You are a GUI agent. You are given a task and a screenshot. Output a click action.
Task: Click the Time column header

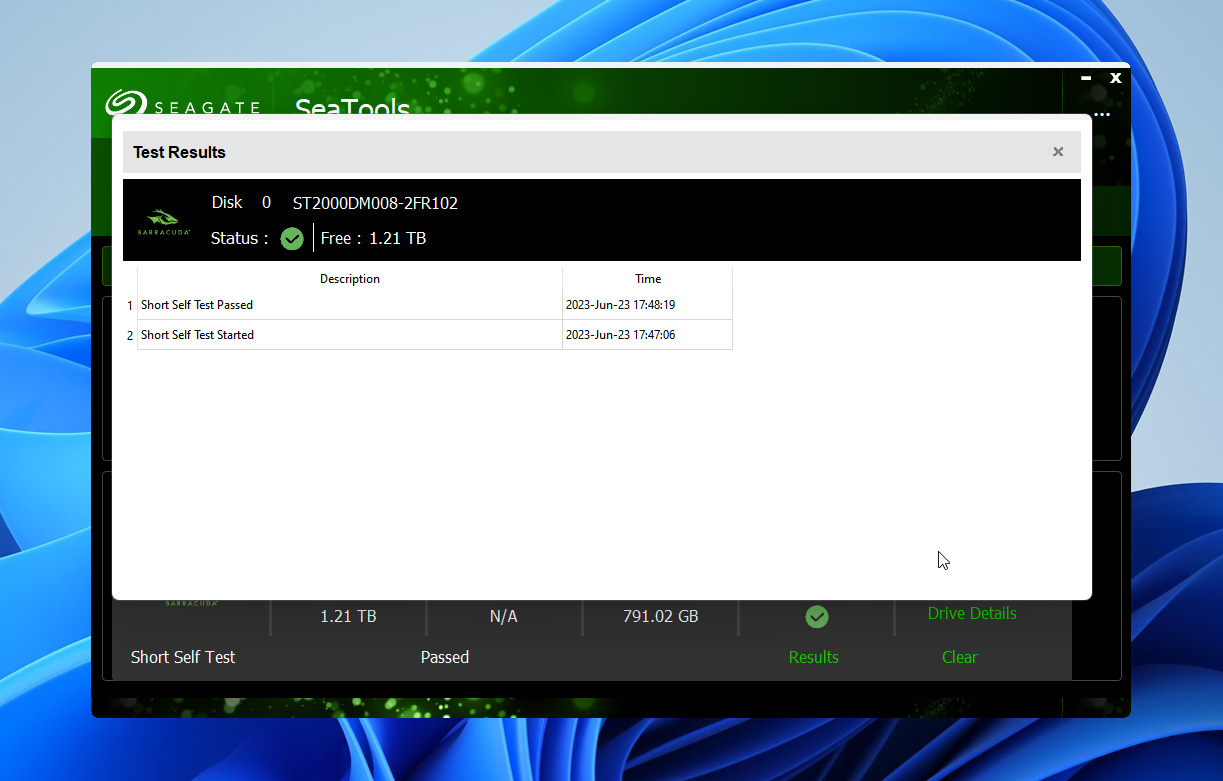(648, 279)
